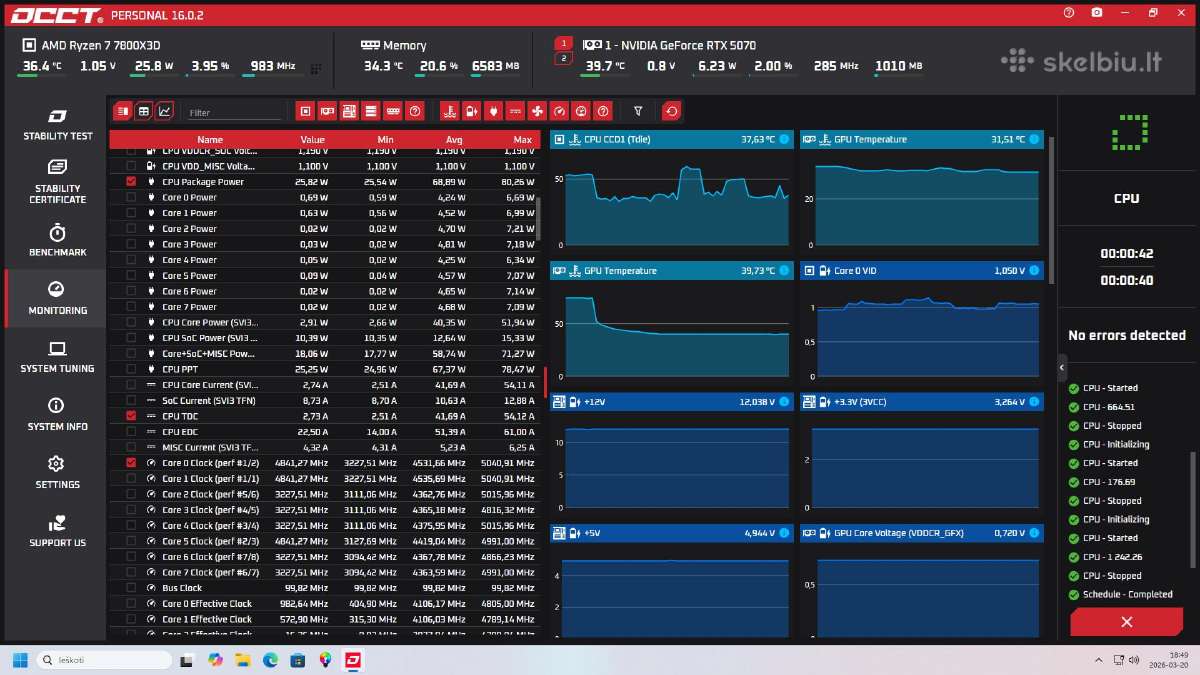Image resolution: width=1200 pixels, height=675 pixels.
Task: Toggle the temperature sensor type filter
Action: tap(450, 111)
